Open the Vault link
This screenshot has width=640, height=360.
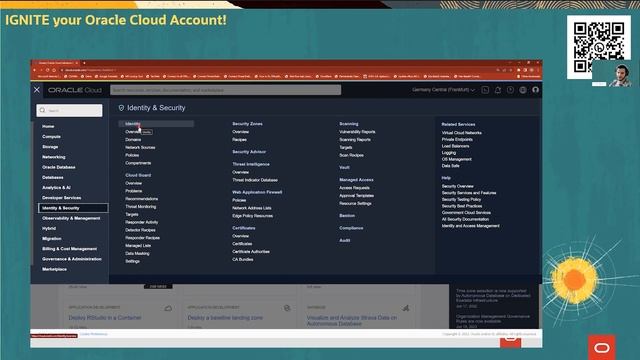[344, 167]
